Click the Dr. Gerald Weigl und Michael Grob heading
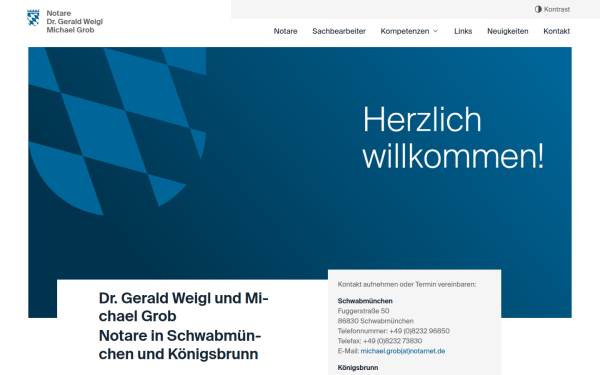 [x=183, y=307]
